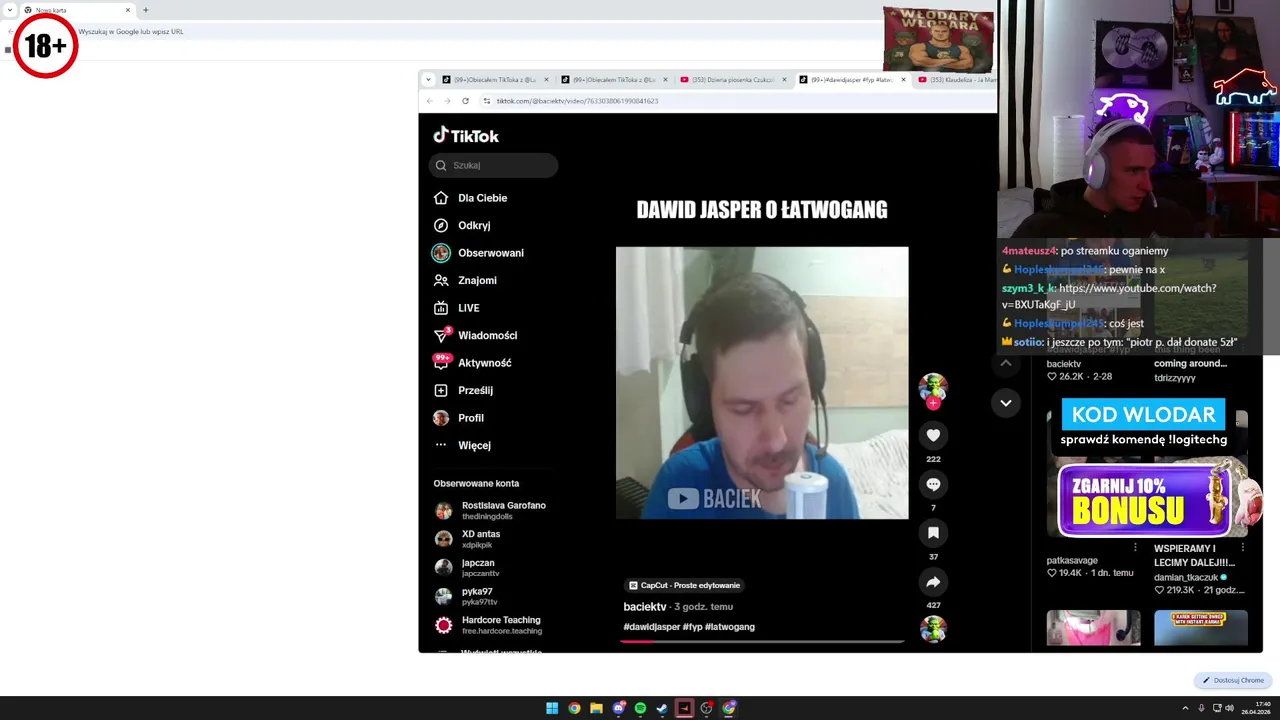Viewport: 1280px width, 720px height.
Task: Open the video comments
Action: click(933, 484)
